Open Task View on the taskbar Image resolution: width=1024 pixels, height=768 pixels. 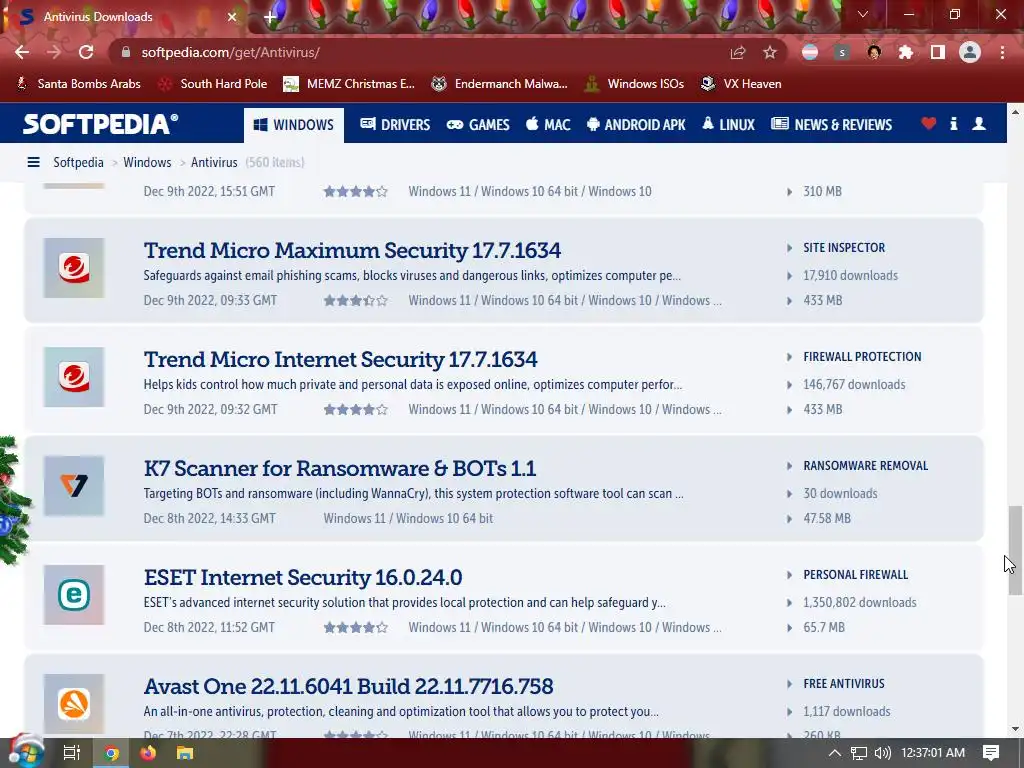(71, 753)
